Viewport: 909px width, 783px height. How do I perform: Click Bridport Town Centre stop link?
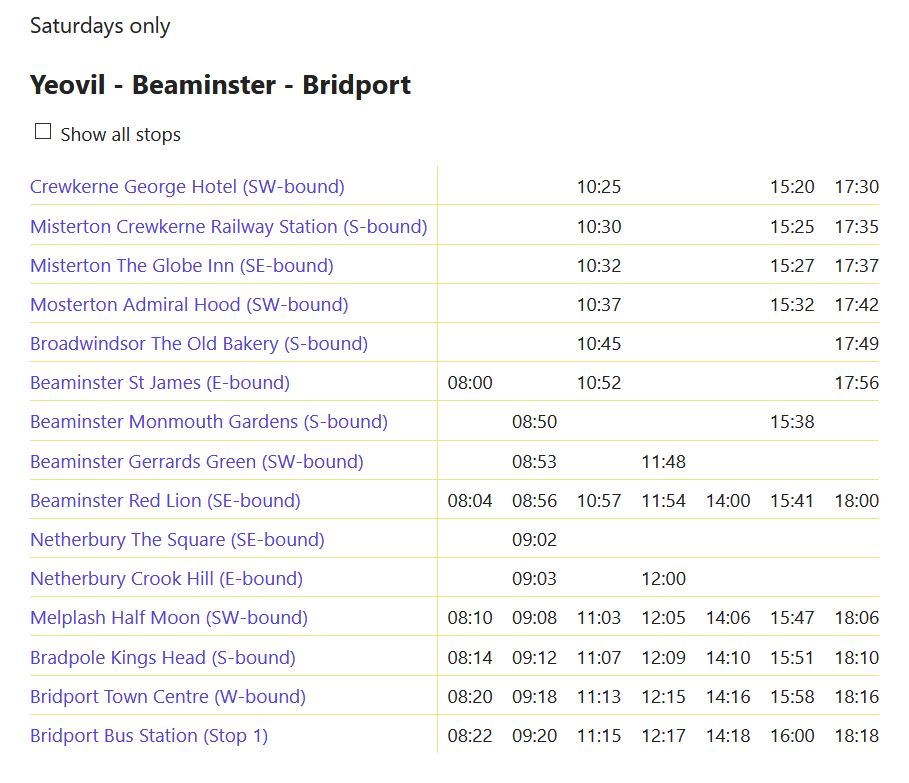168,697
